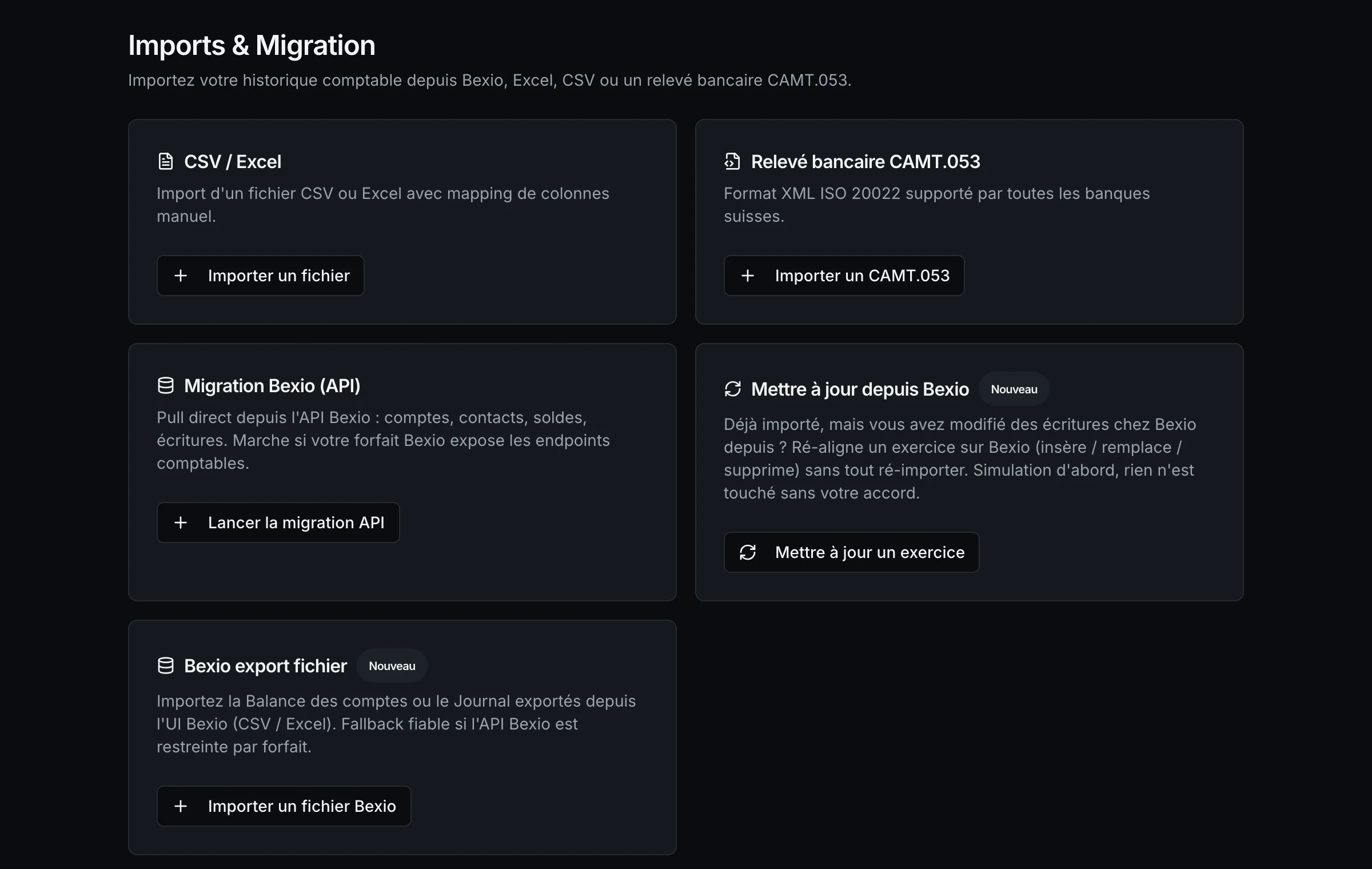Choose Mettre à jour un exercice
The image size is (1372, 869).
tap(851, 552)
